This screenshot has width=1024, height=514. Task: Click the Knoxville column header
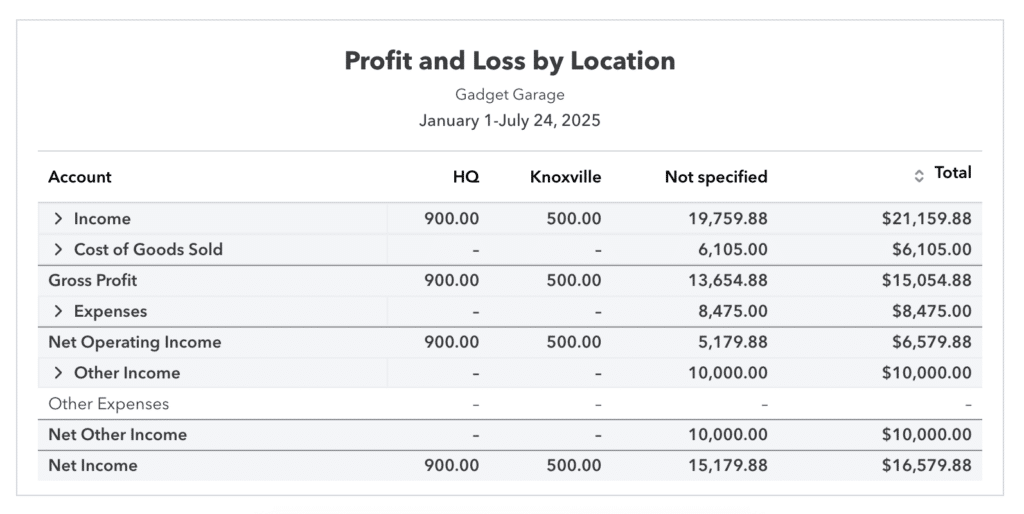pos(566,177)
